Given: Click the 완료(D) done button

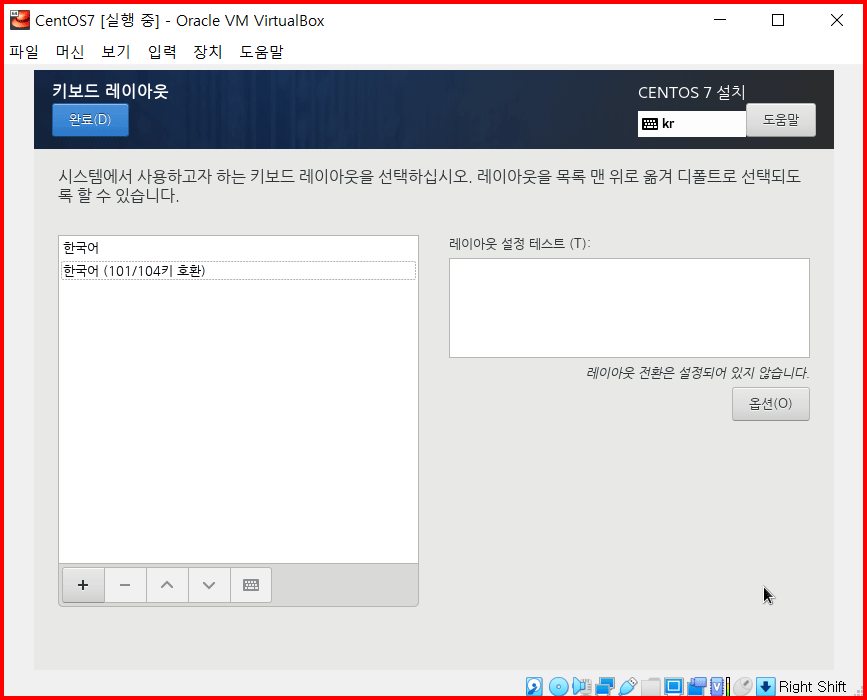Looking at the screenshot, I should tap(91, 119).
